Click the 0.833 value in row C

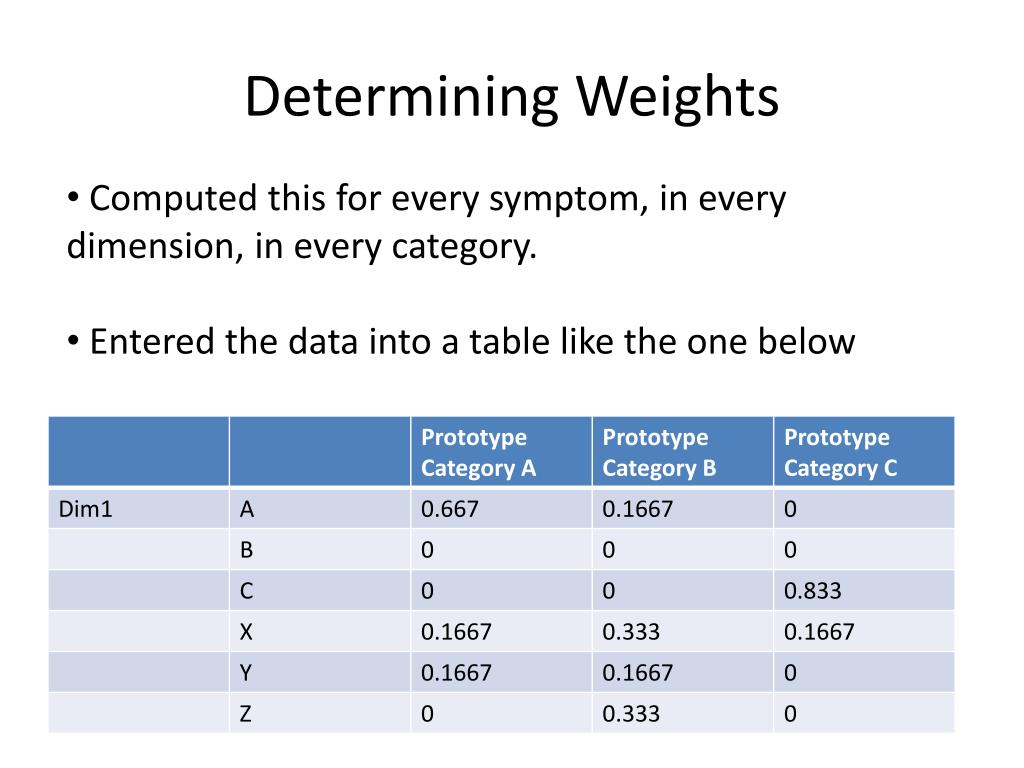(812, 590)
